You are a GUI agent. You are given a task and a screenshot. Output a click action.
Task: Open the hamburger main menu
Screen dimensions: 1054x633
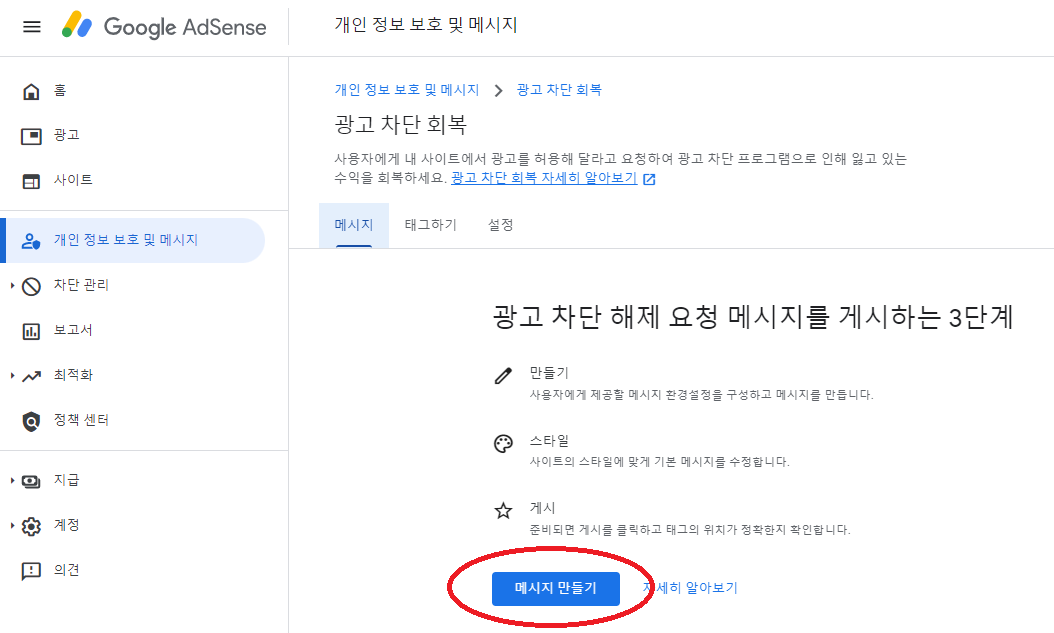[32, 27]
